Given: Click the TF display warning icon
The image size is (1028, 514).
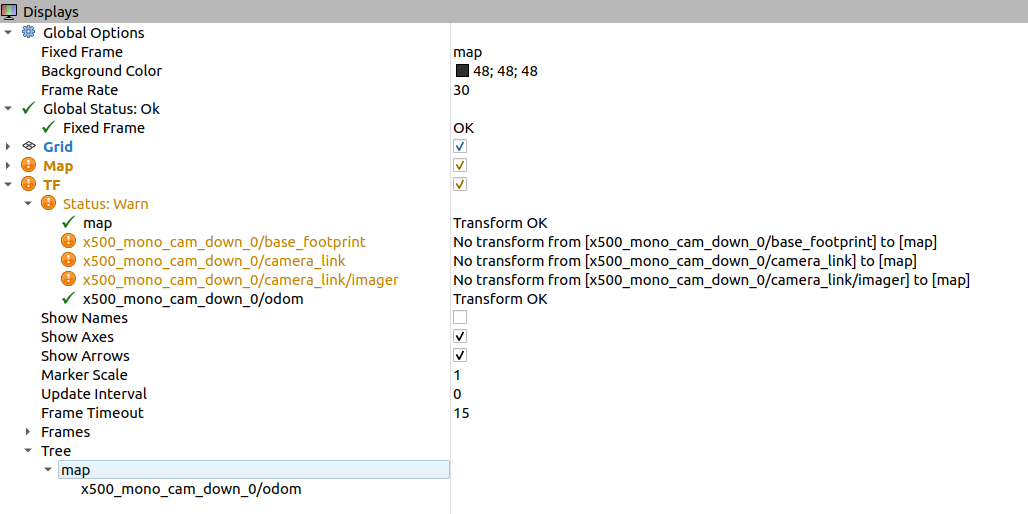Looking at the screenshot, I should 28,185.
